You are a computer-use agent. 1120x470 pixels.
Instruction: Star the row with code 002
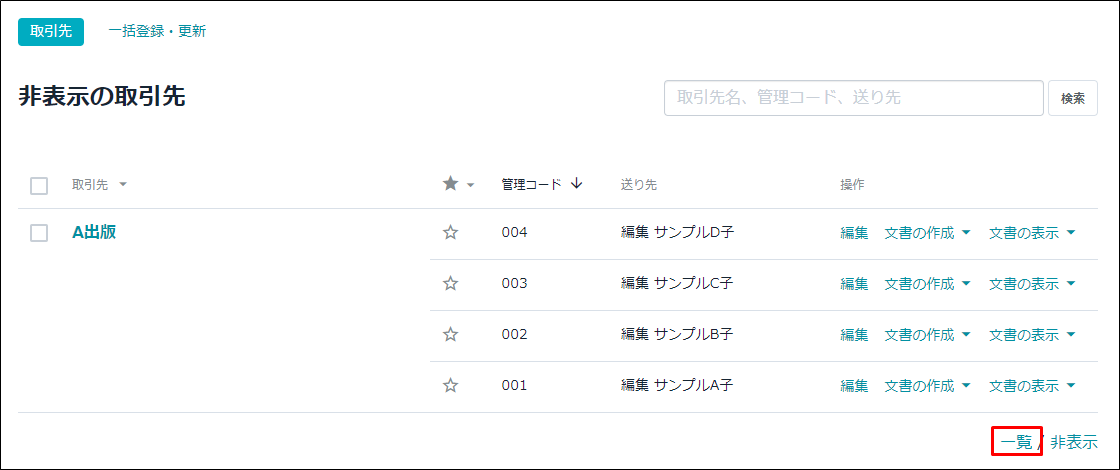pyautogui.click(x=450, y=334)
